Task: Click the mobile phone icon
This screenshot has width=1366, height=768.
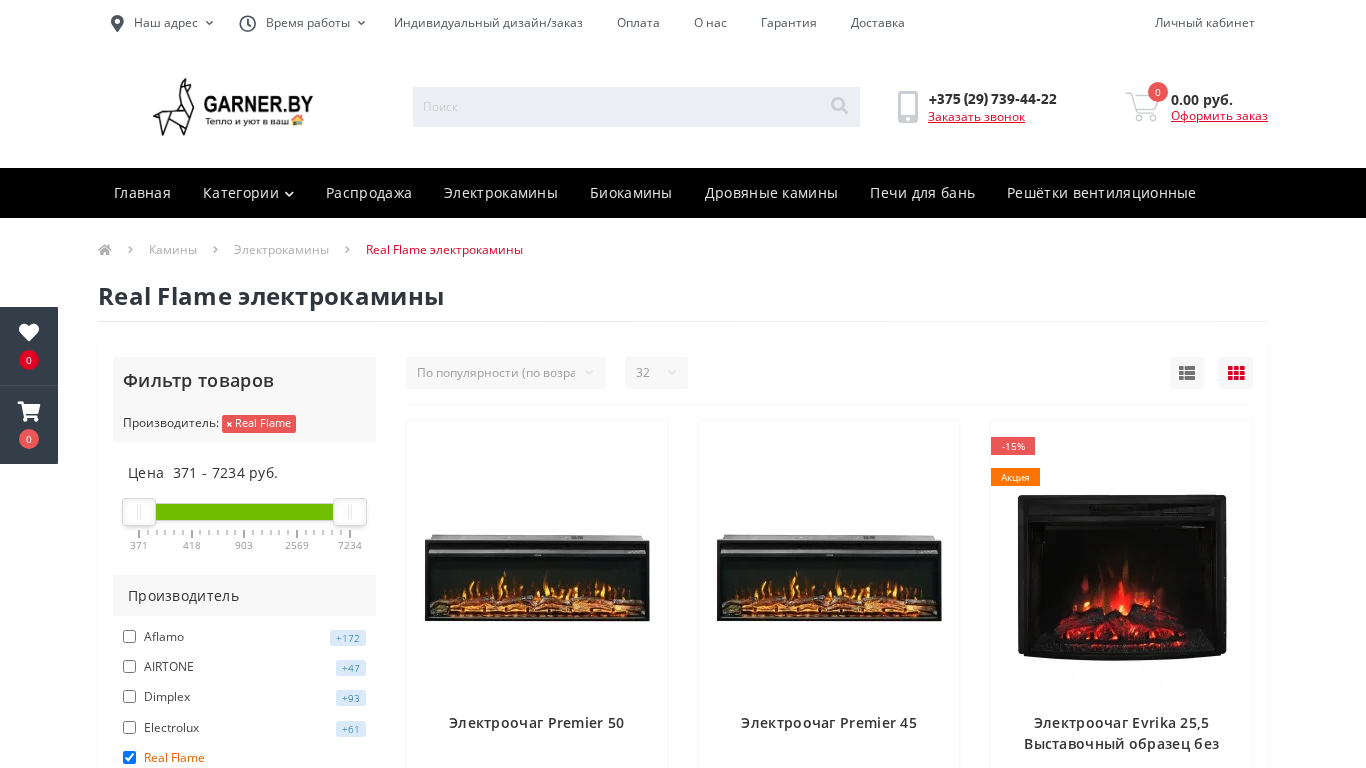Action: (x=908, y=107)
